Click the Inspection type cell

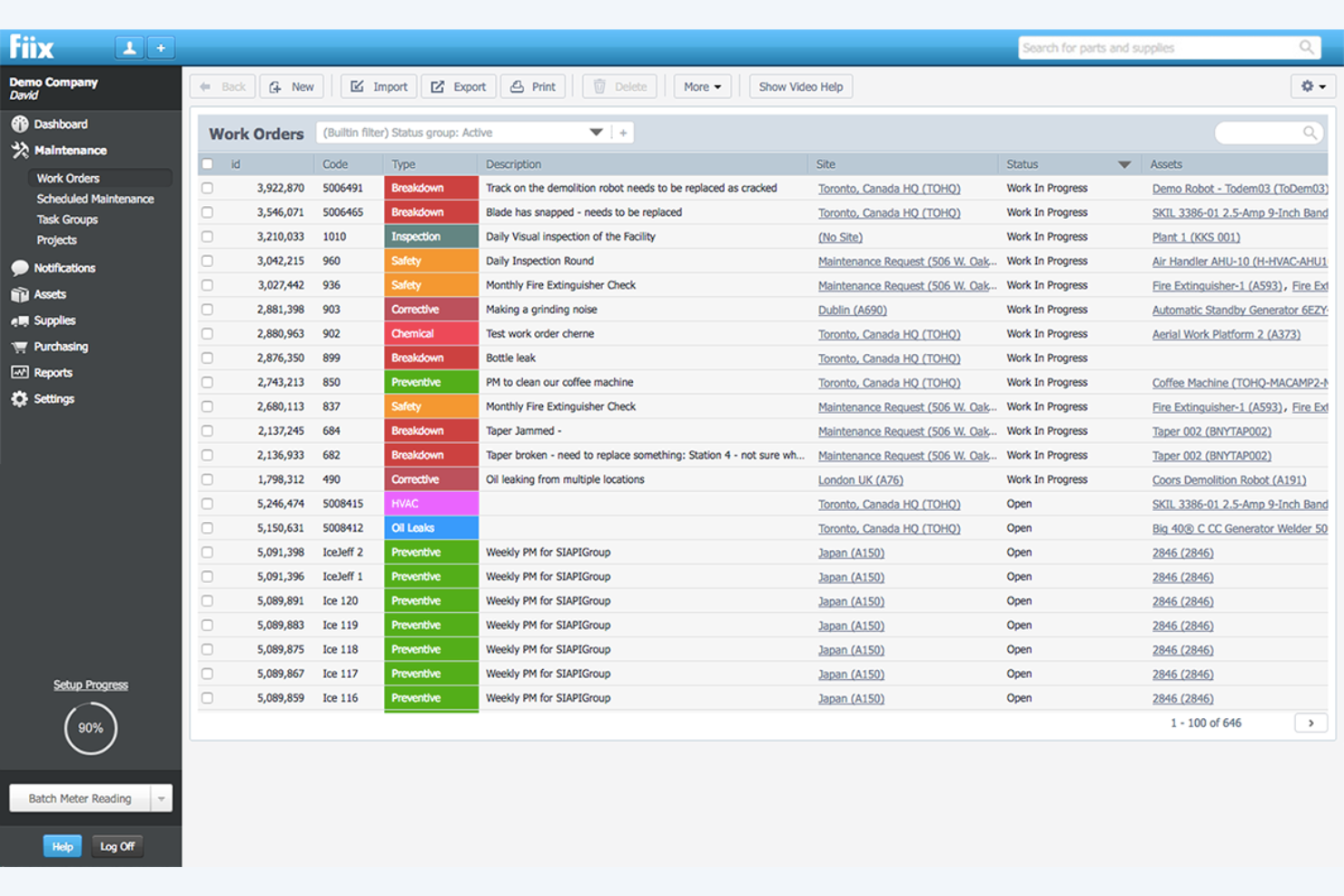click(431, 237)
